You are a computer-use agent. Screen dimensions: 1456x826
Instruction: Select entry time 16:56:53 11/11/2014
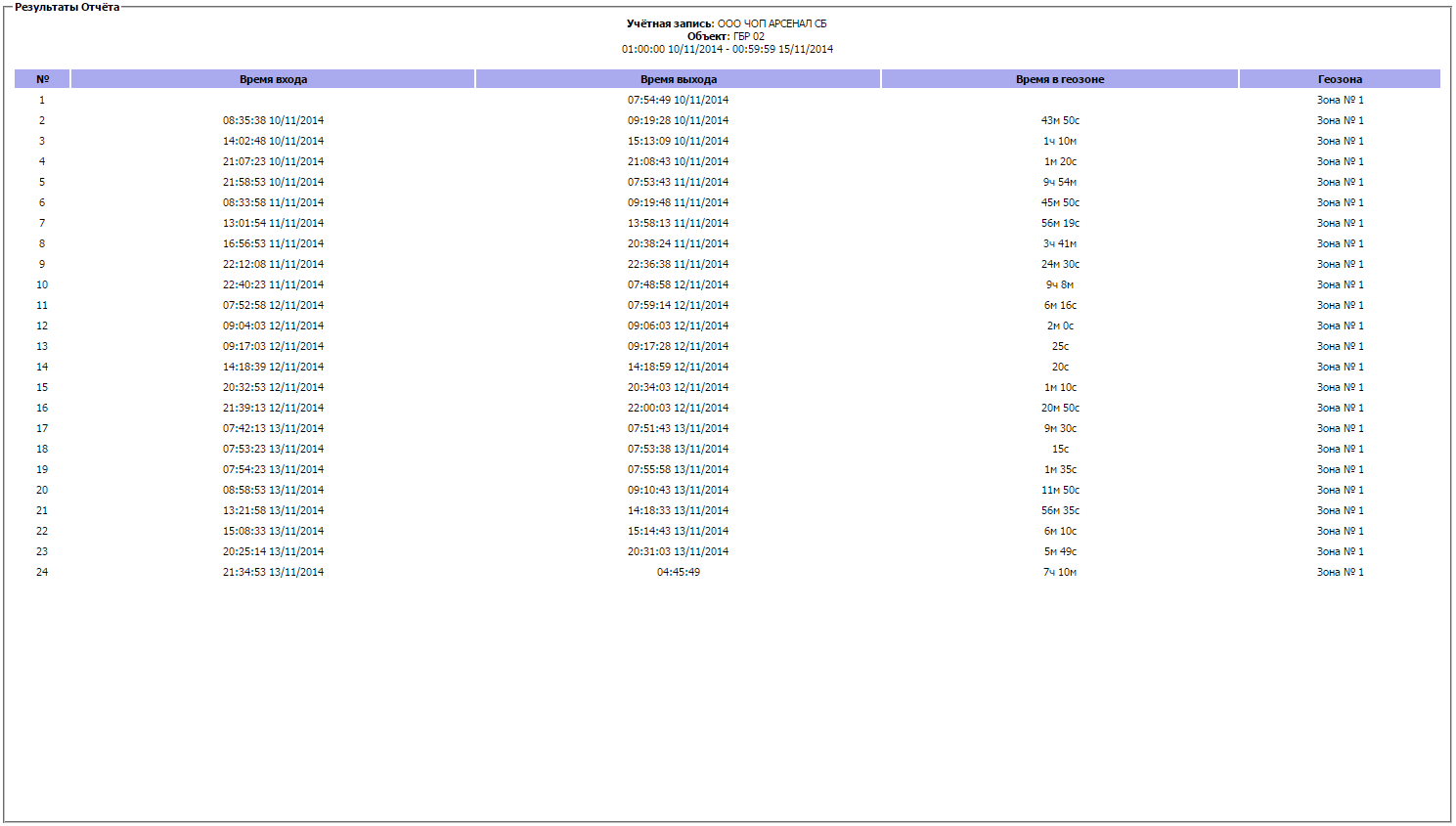(x=273, y=243)
